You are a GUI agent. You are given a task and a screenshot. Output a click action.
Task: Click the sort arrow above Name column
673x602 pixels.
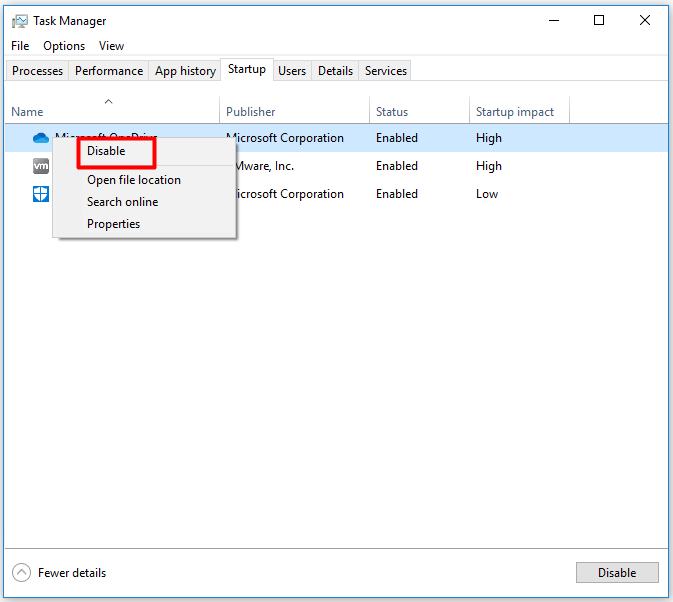109,102
